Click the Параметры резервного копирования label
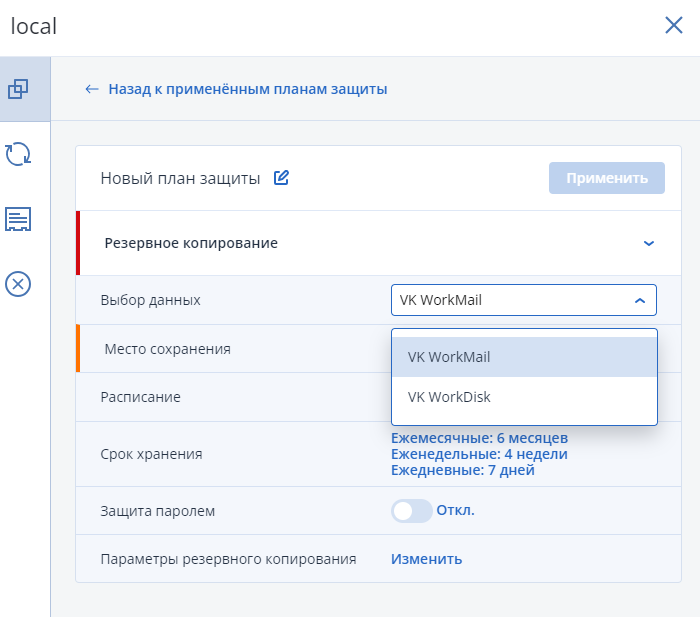 (228, 559)
